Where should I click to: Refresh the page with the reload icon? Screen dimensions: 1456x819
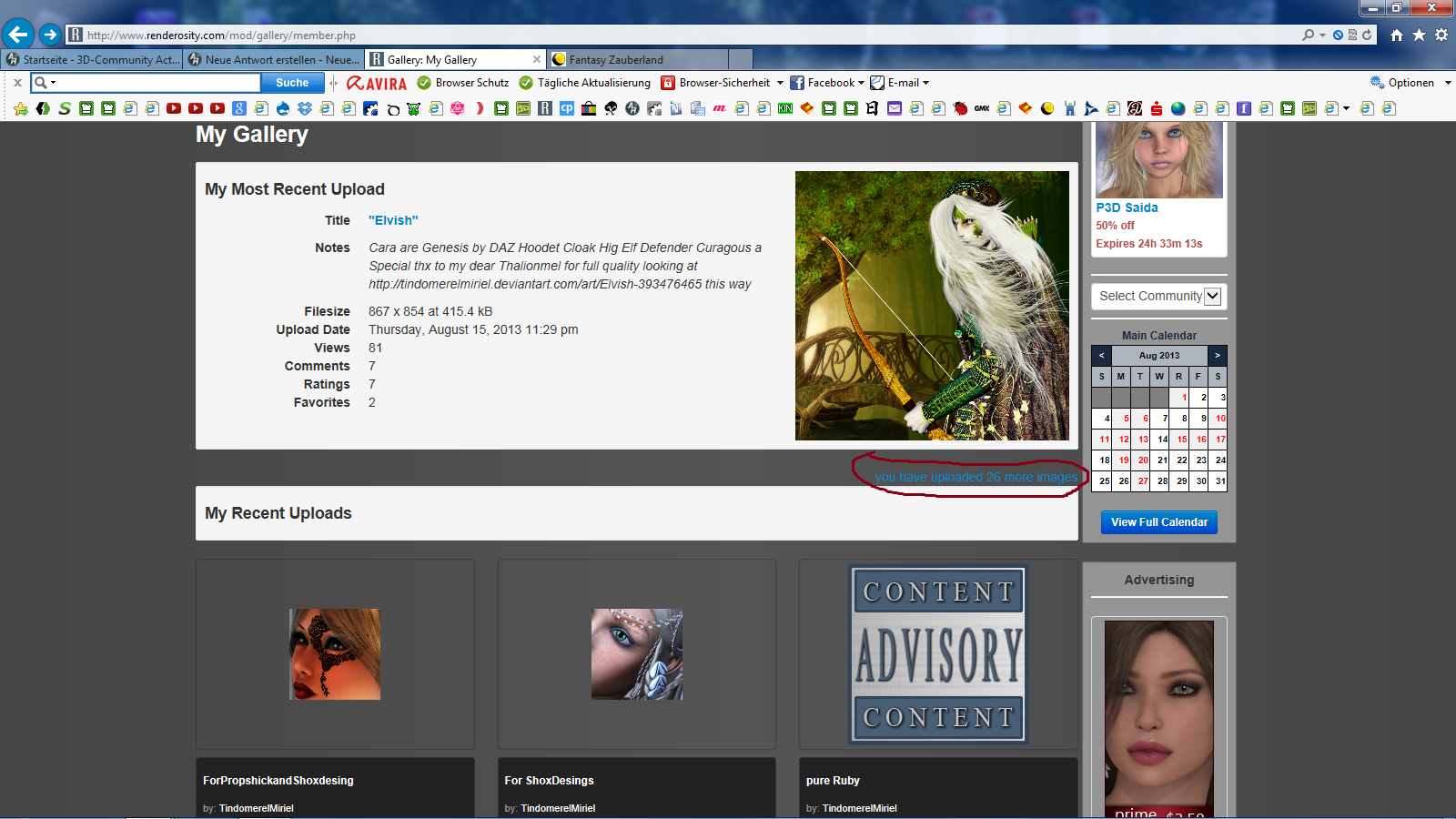1367,35
